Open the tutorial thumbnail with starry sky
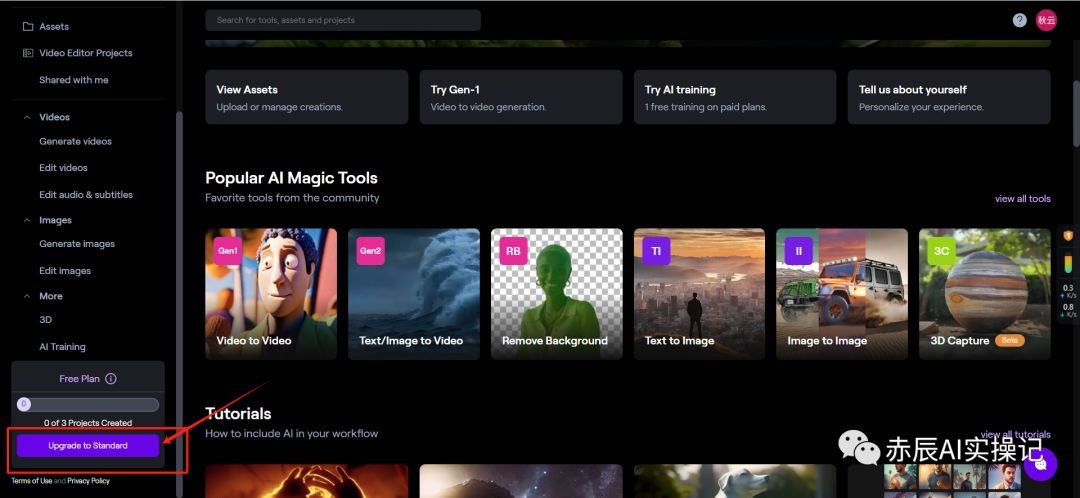Viewport: 1080px width, 498px height. [x=521, y=481]
